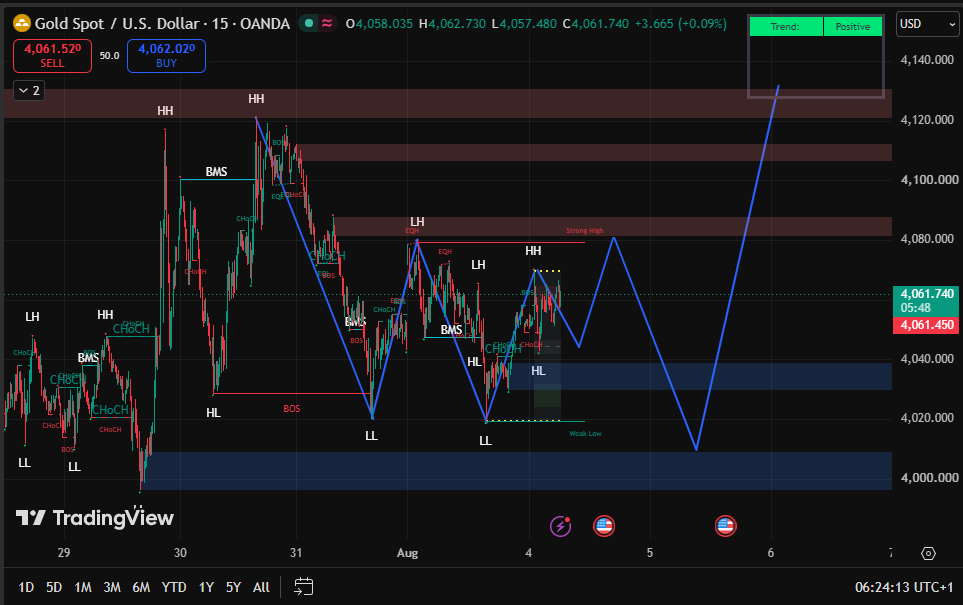This screenshot has height=605, width=963.
Task: Open the US flag event before date 6
Action: click(x=725, y=526)
